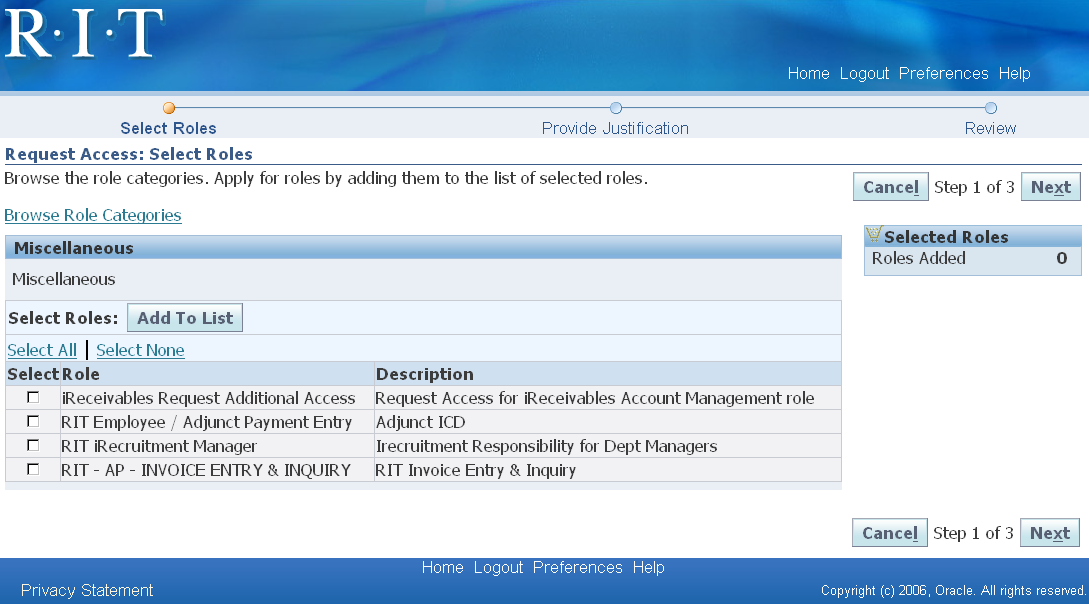Open the Privacy Statement link
This screenshot has width=1089, height=605.
[87, 590]
